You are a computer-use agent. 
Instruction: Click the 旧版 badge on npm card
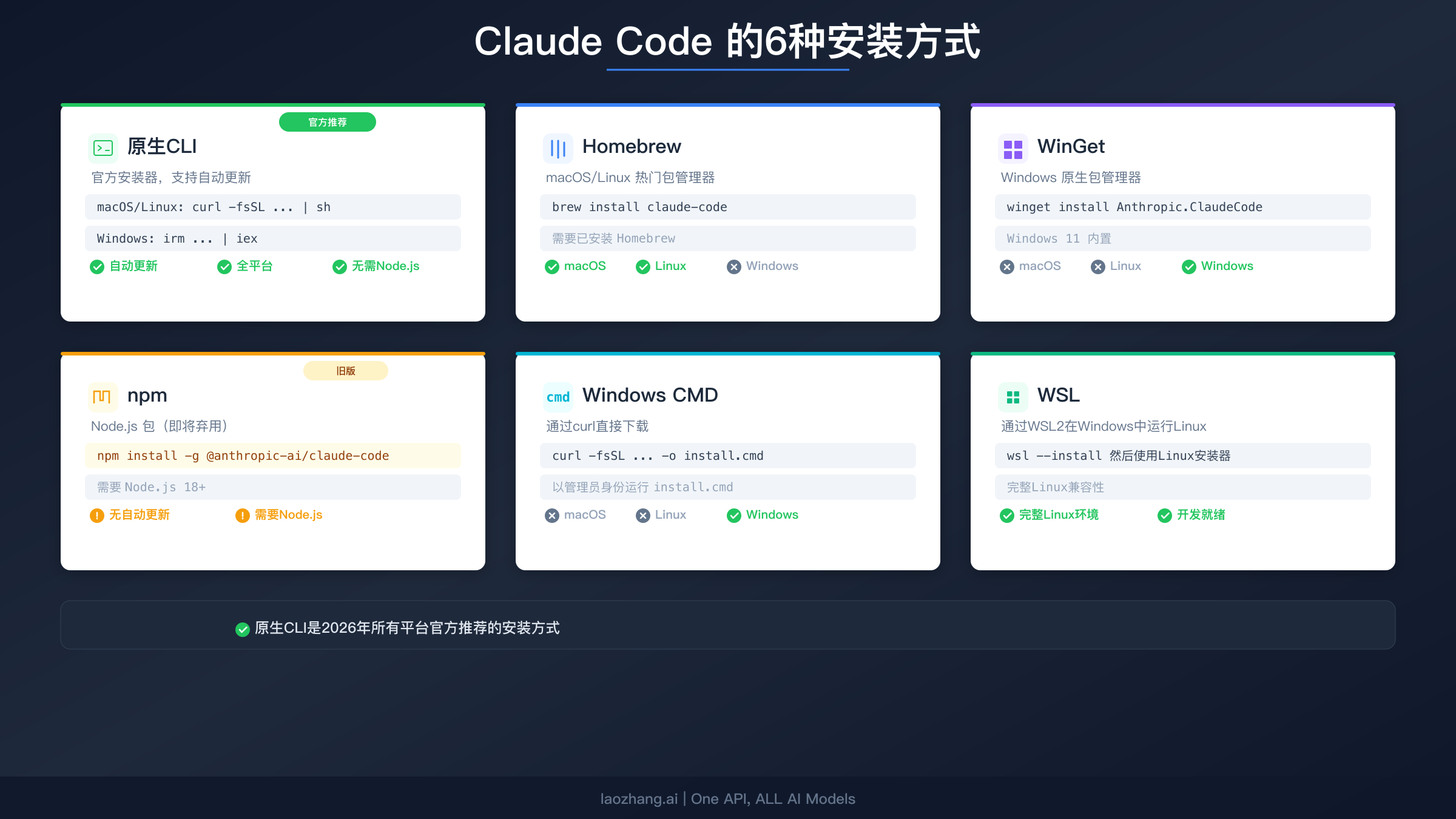345,371
